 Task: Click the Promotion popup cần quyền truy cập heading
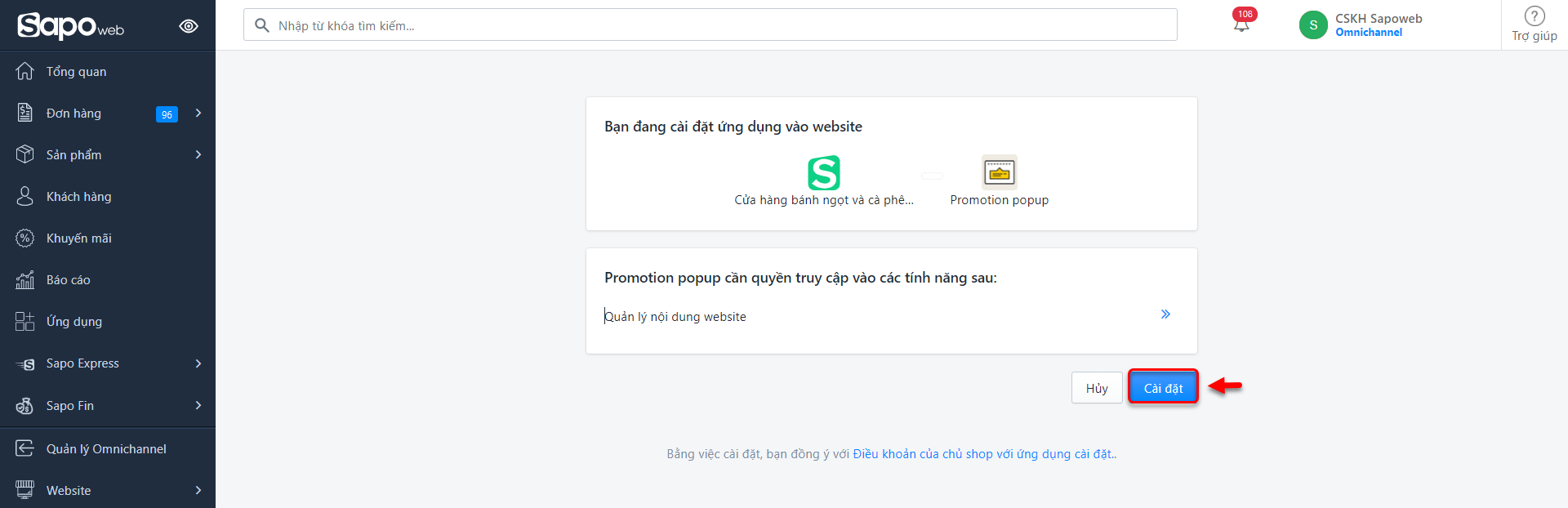[800, 278]
